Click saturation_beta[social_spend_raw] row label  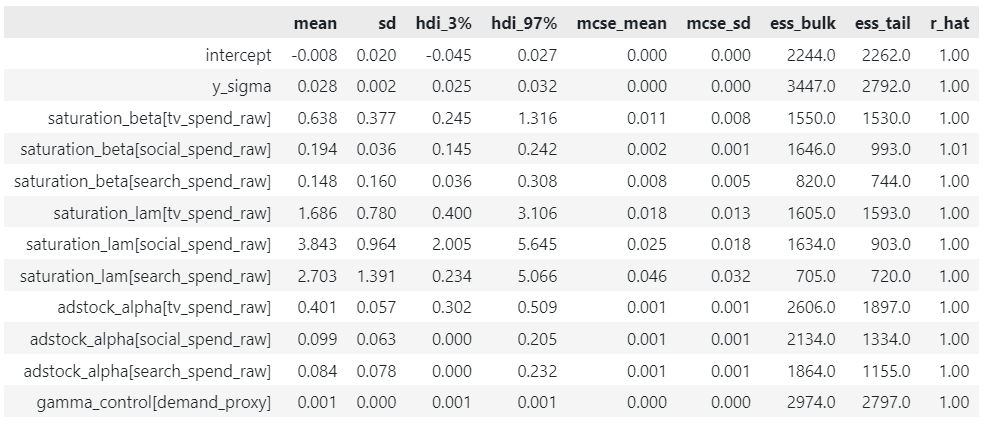(145, 150)
